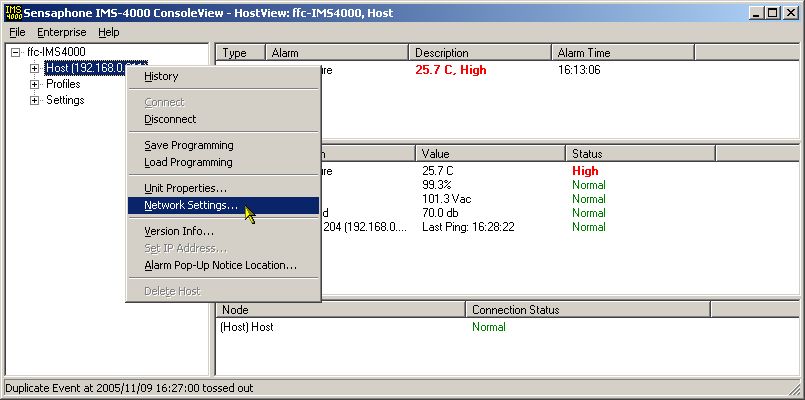This screenshot has width=805, height=400.
Task: Click the 99.3% value cell
Action: [436, 185]
